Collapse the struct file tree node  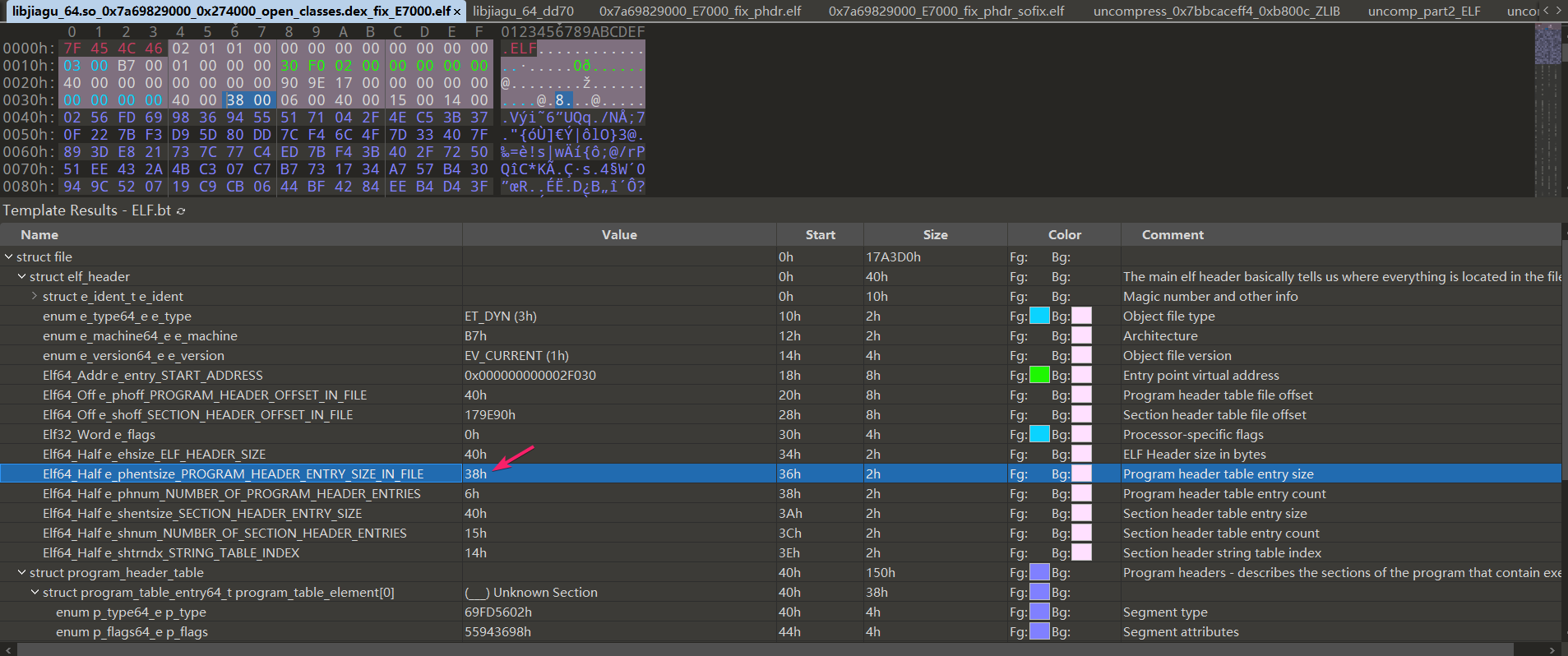pyautogui.click(x=9, y=257)
